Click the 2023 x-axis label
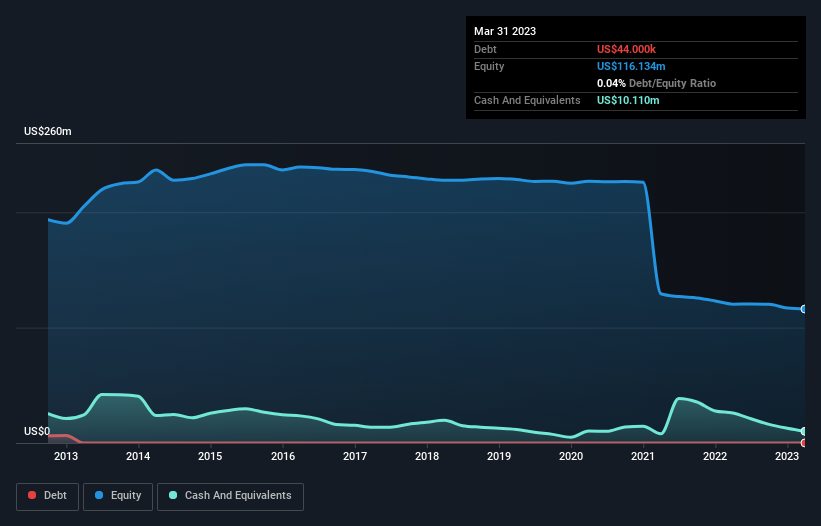This screenshot has height=526, width=821. tap(787, 456)
